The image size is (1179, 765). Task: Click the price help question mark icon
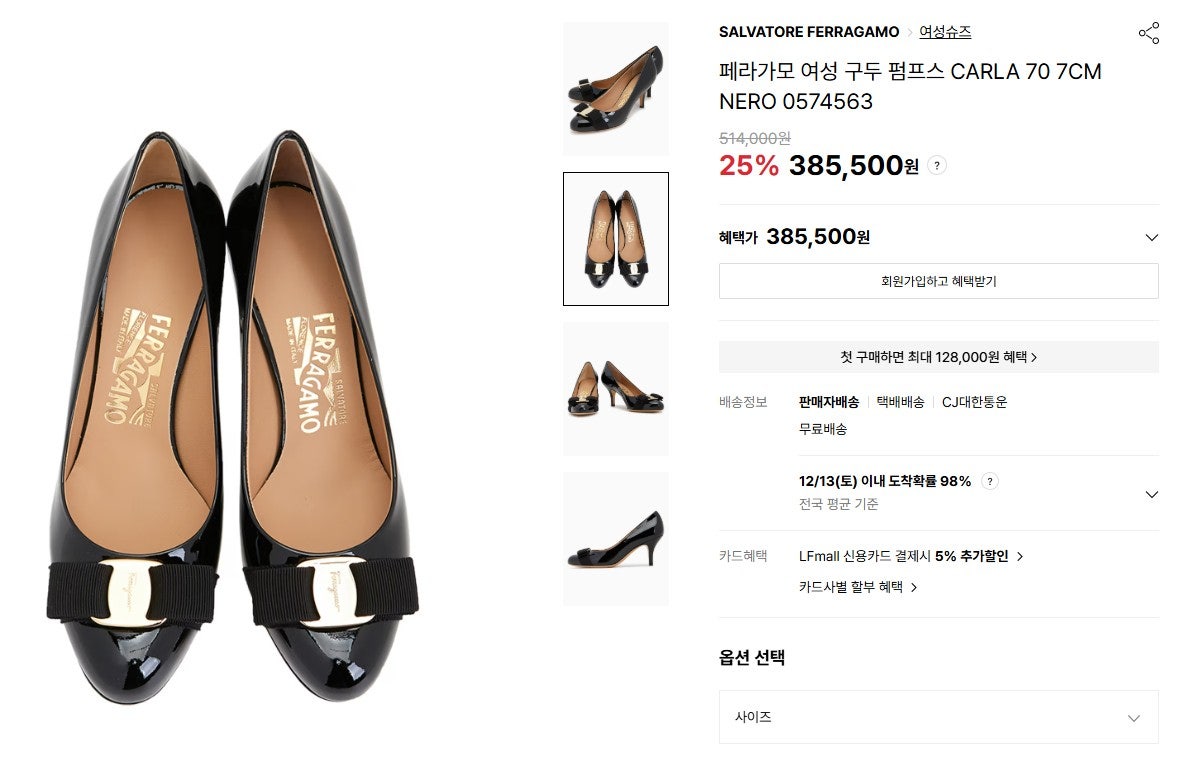tap(936, 166)
